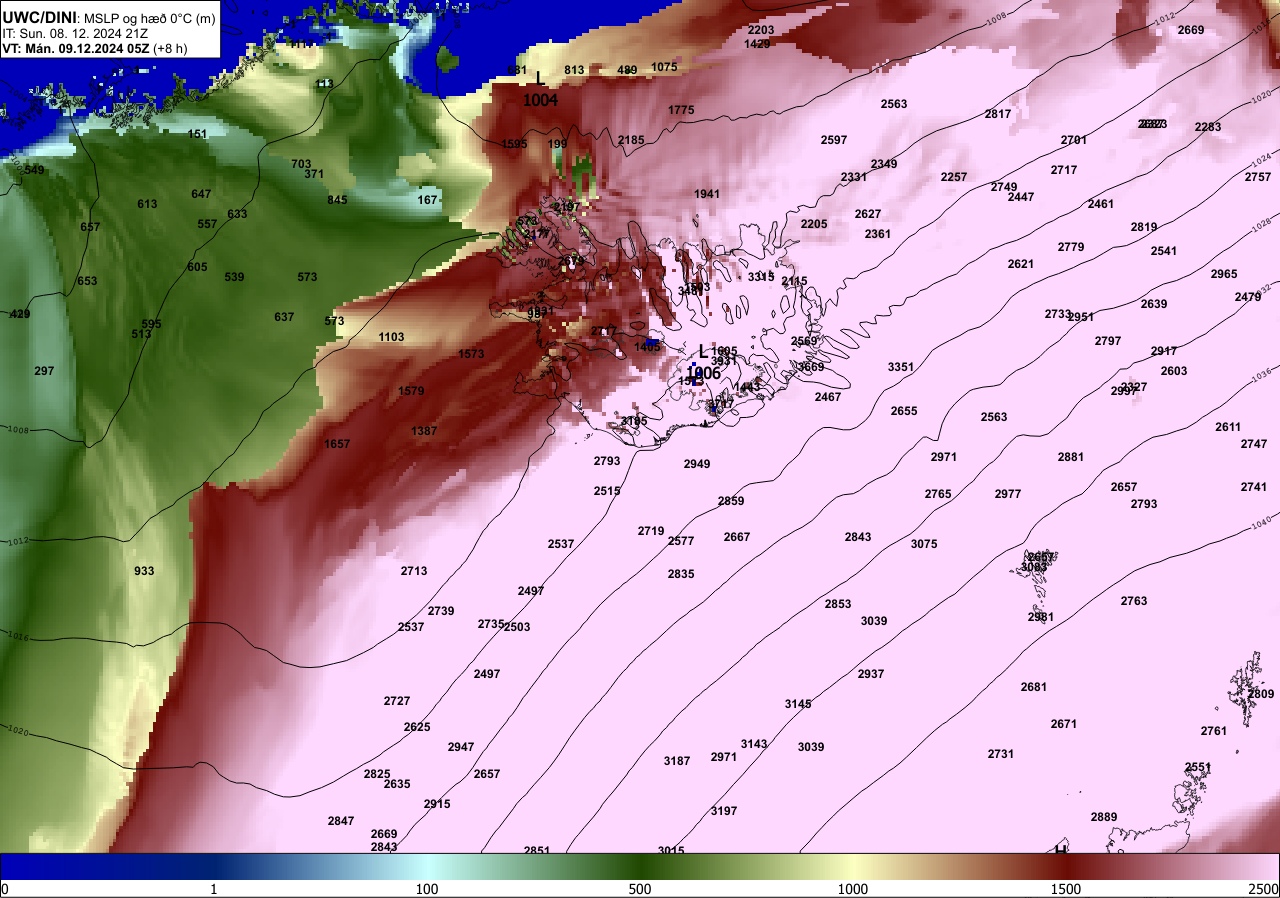Click the freezing height value 2881
This screenshot has height=898, width=1280.
(x=1071, y=457)
